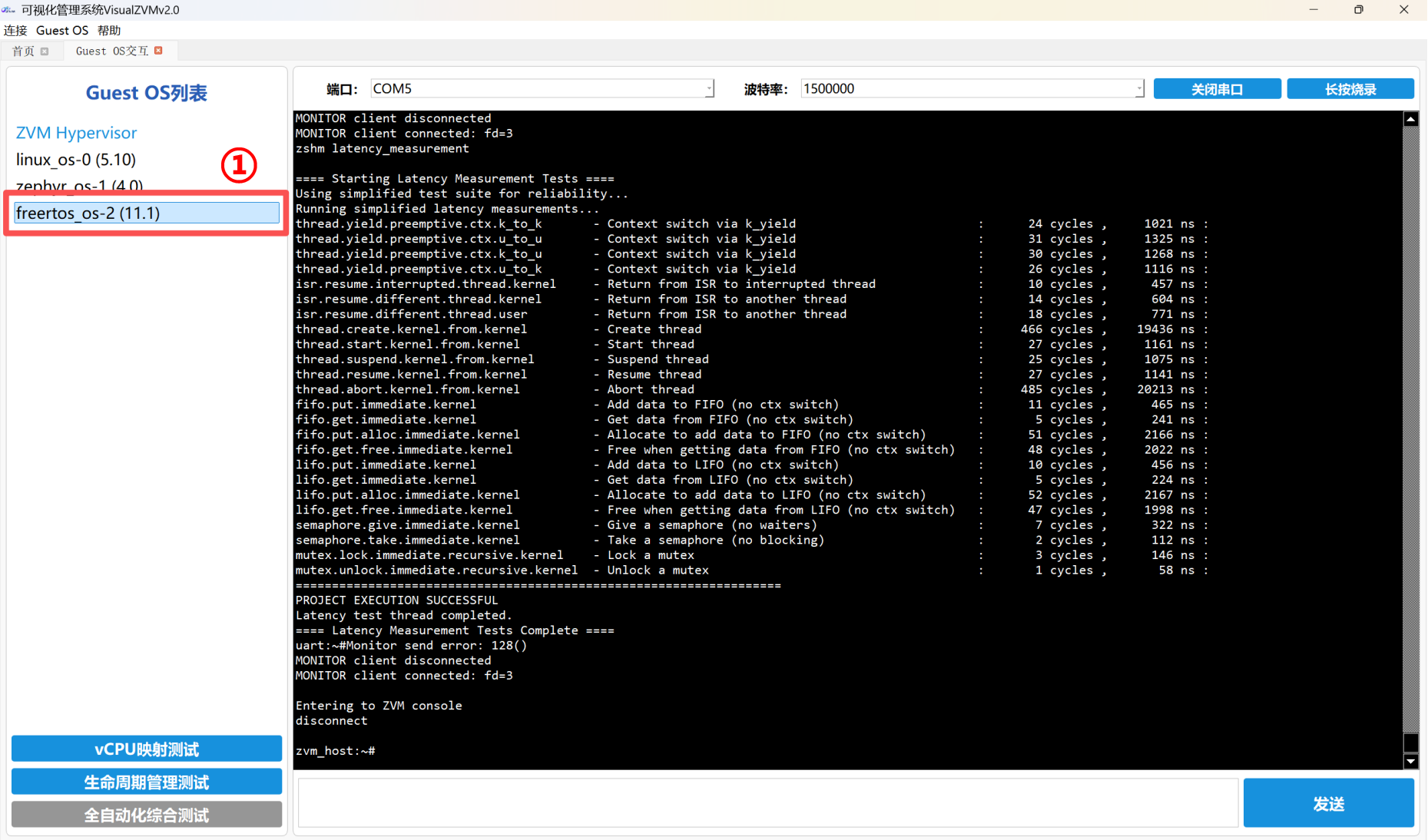This screenshot has width=1428, height=840.
Task: Restore down the application window
Action: pos(1358,10)
